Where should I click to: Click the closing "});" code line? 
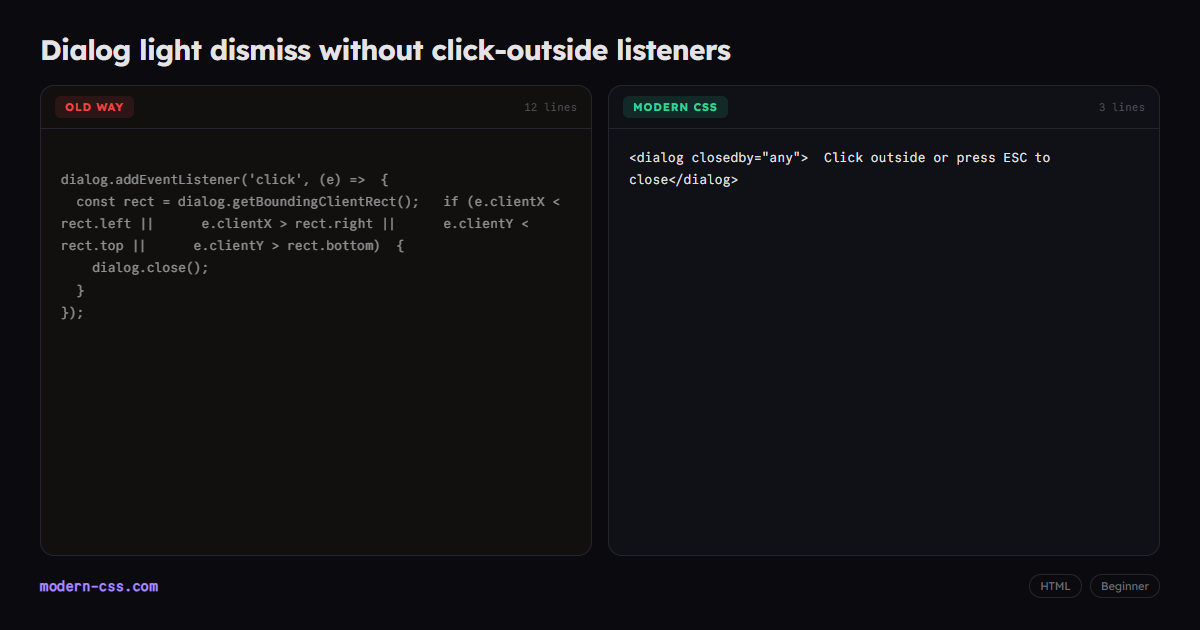[72, 312]
